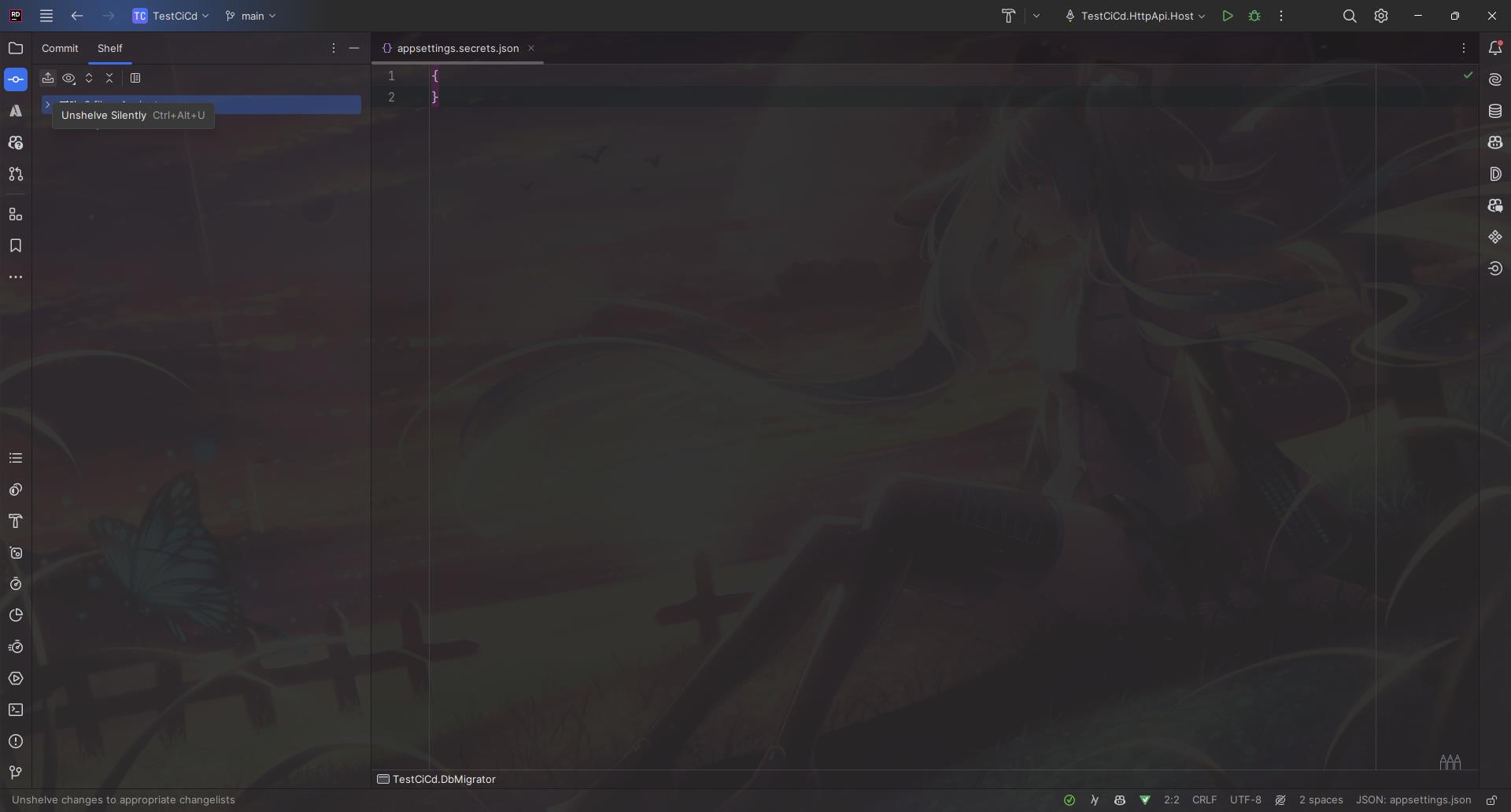Run TestCiCd.HttpApi.Host with the play button
This screenshot has height=812, width=1511.
pyautogui.click(x=1228, y=16)
